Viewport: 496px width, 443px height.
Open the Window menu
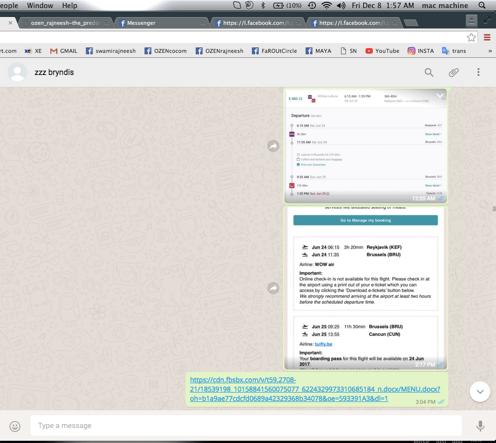40,5
